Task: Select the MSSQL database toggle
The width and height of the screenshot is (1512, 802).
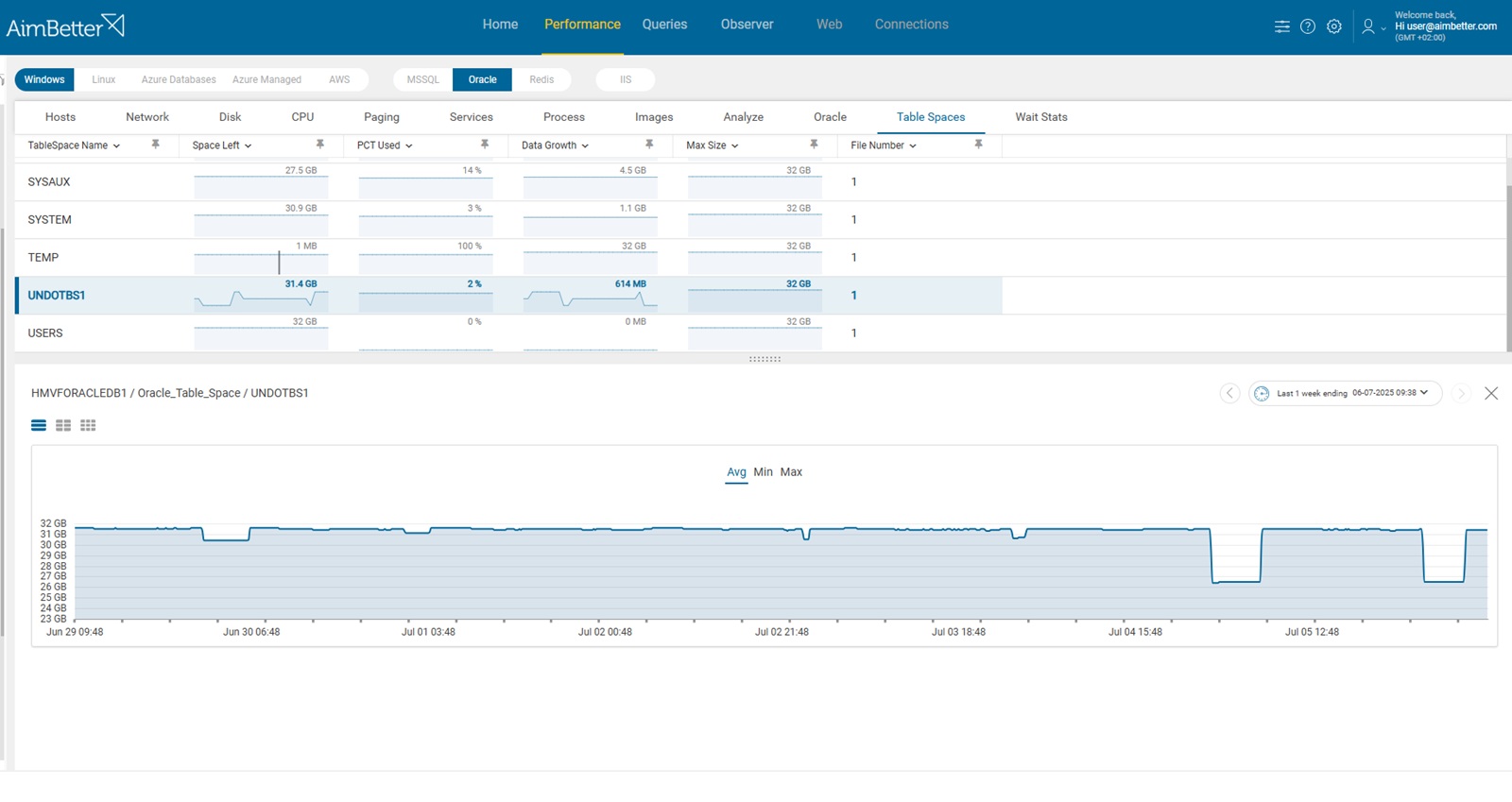Action: (423, 79)
